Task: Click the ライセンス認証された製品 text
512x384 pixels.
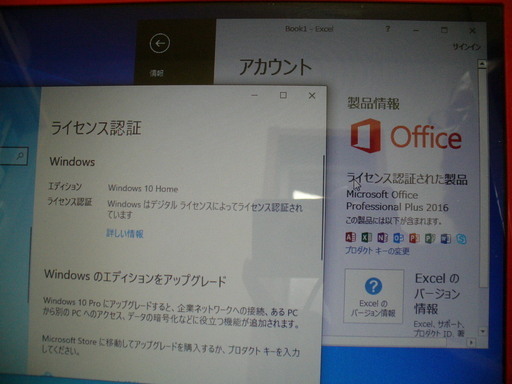Action: click(407, 178)
